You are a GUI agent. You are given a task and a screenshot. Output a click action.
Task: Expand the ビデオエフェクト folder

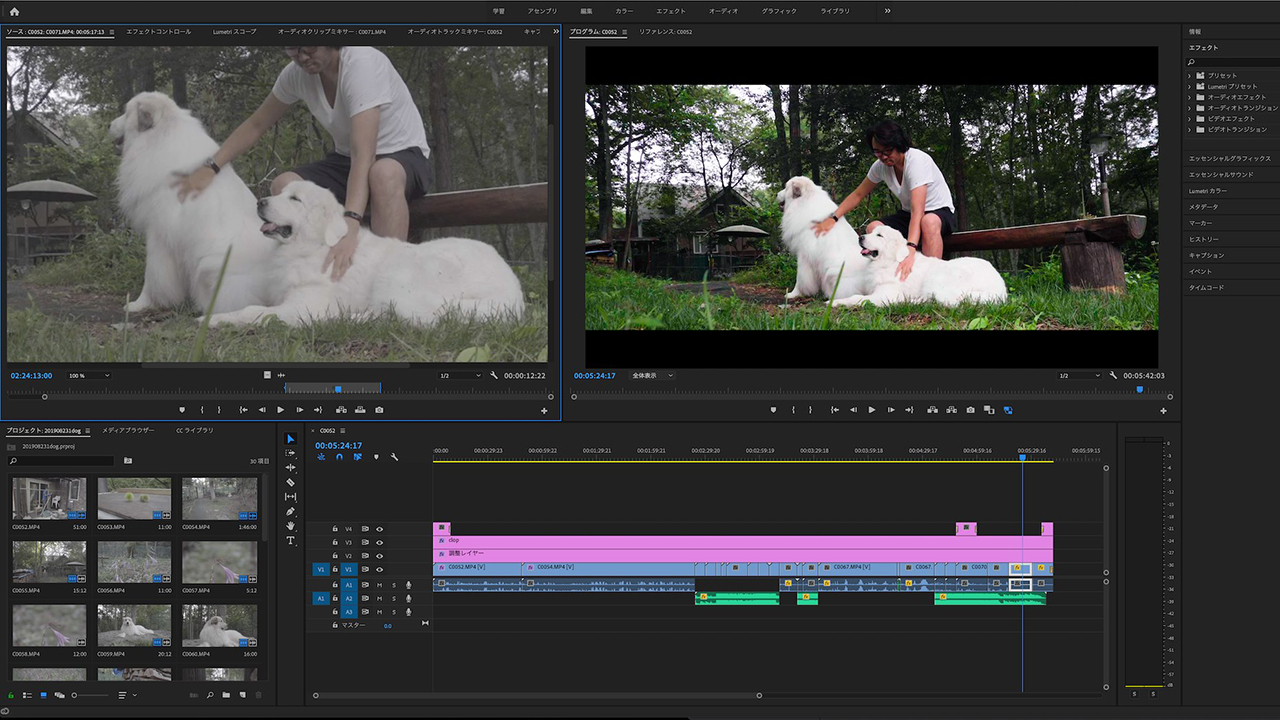coord(1189,118)
